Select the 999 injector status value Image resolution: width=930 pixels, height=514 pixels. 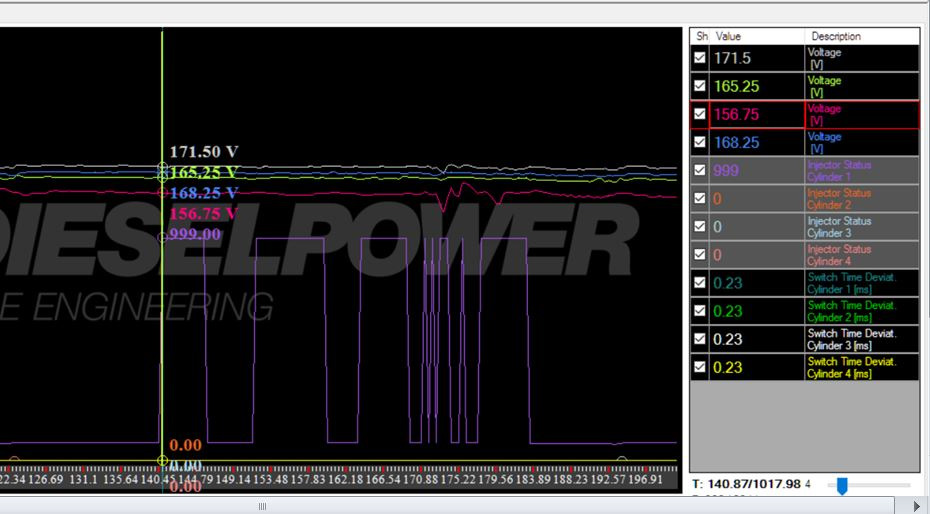pyautogui.click(x=757, y=170)
